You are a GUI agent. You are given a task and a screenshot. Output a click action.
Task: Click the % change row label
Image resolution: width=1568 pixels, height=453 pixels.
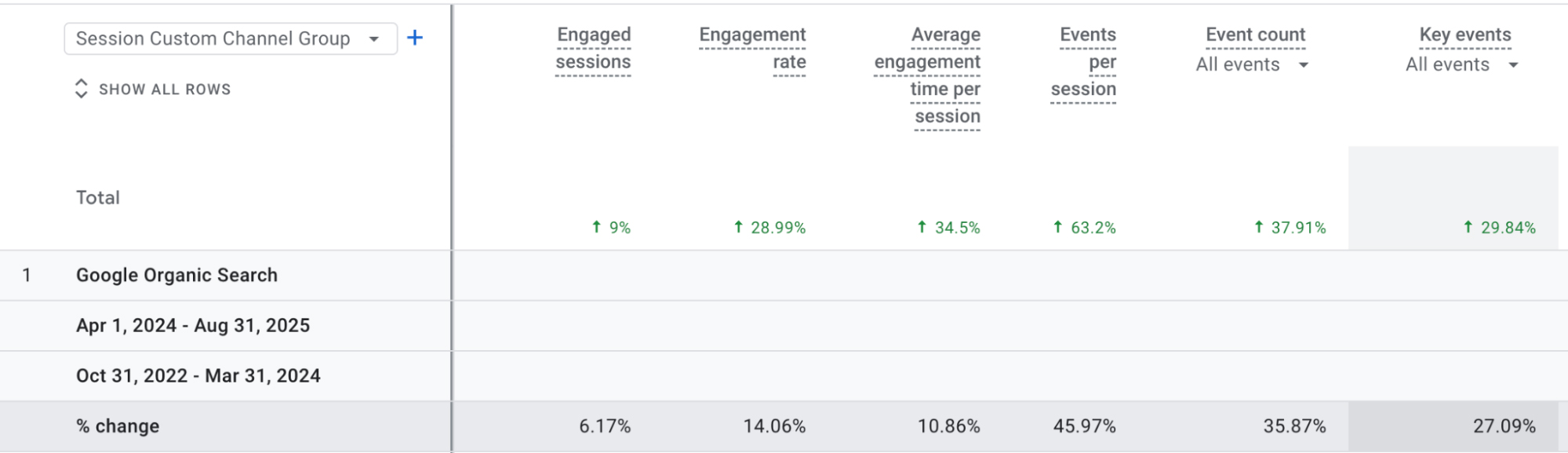(118, 426)
